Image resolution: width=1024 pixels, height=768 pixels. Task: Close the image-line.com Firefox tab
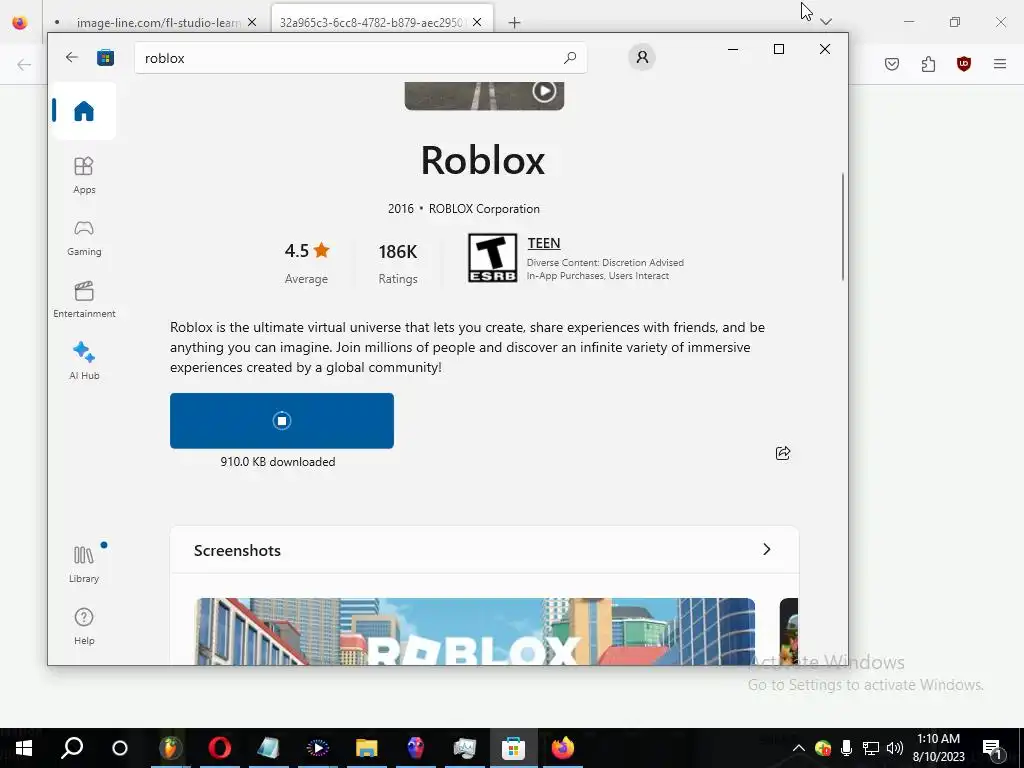coord(251,22)
